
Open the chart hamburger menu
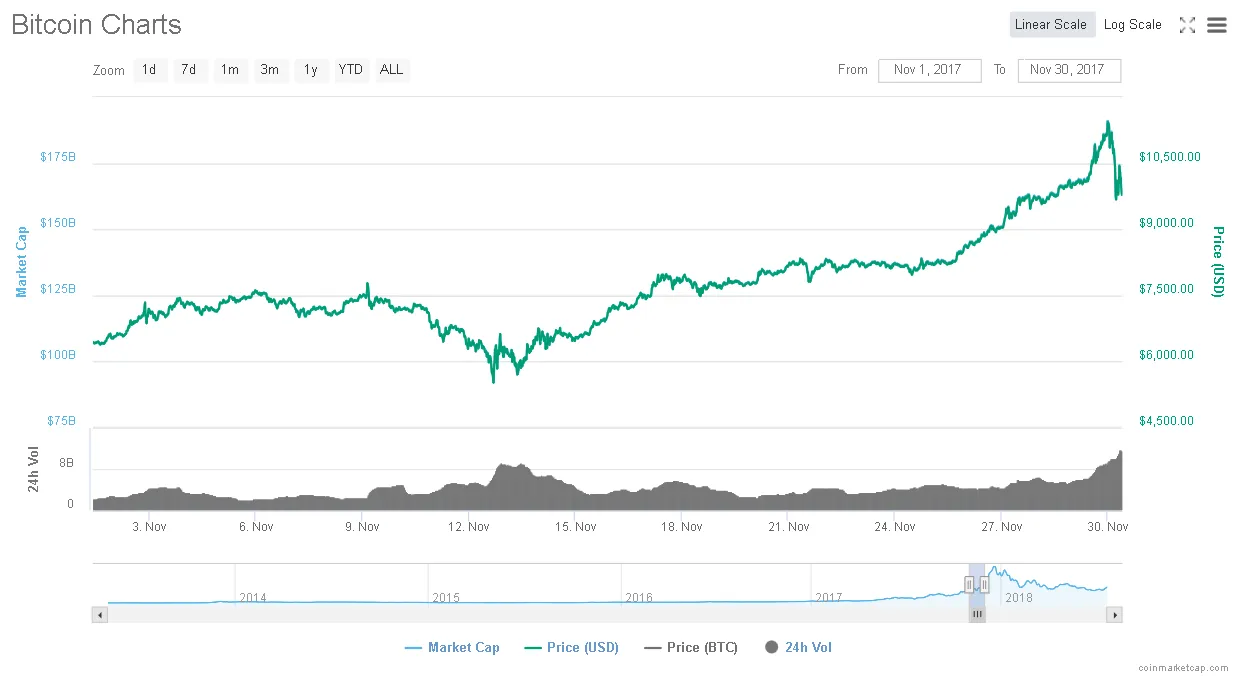(x=1217, y=25)
